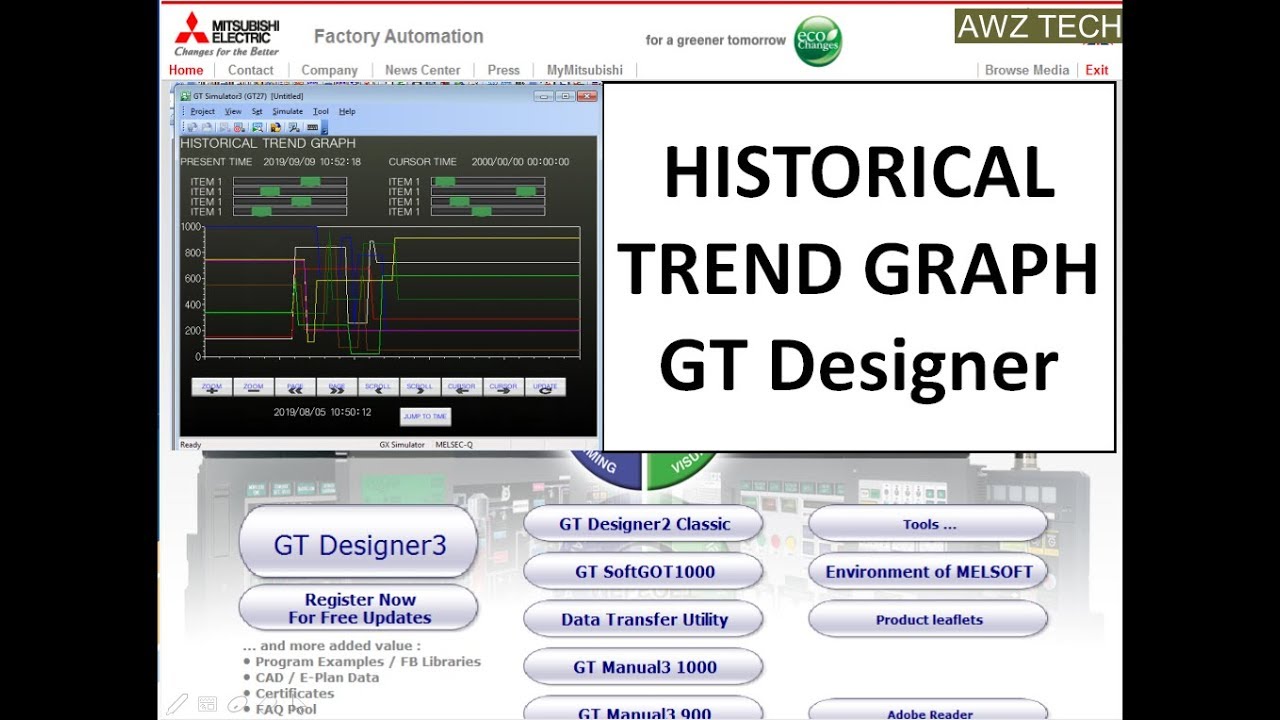
Task: Click MELSEC-Q in the simulator status bar
Action: [456, 444]
